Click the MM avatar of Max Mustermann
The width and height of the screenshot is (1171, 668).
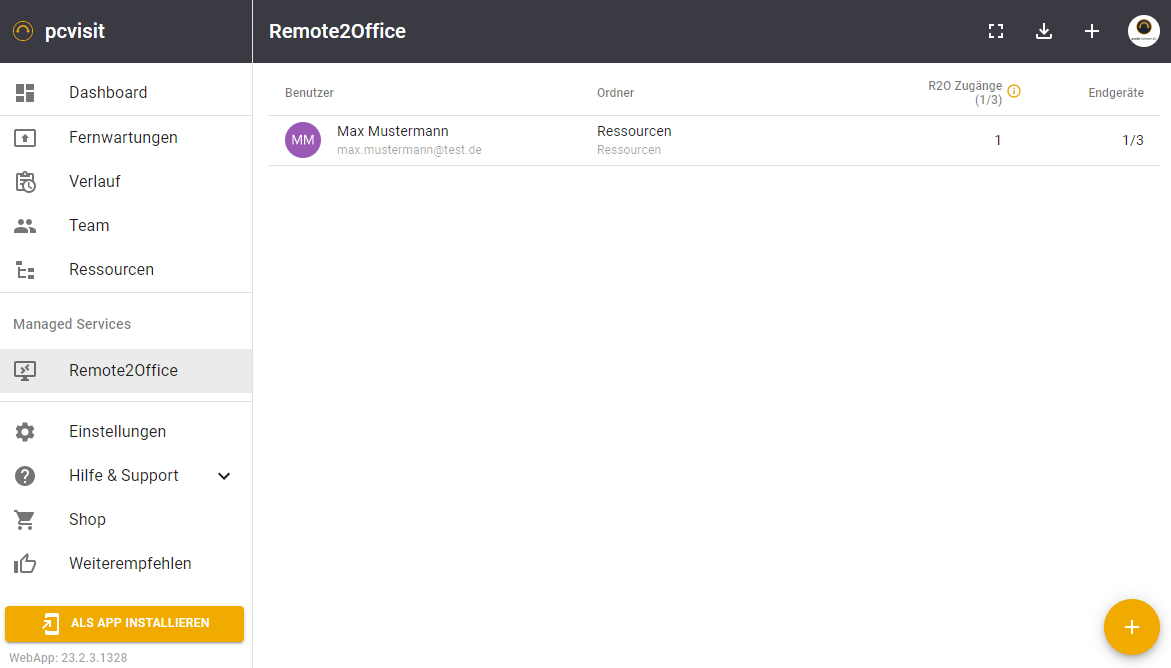coord(303,140)
